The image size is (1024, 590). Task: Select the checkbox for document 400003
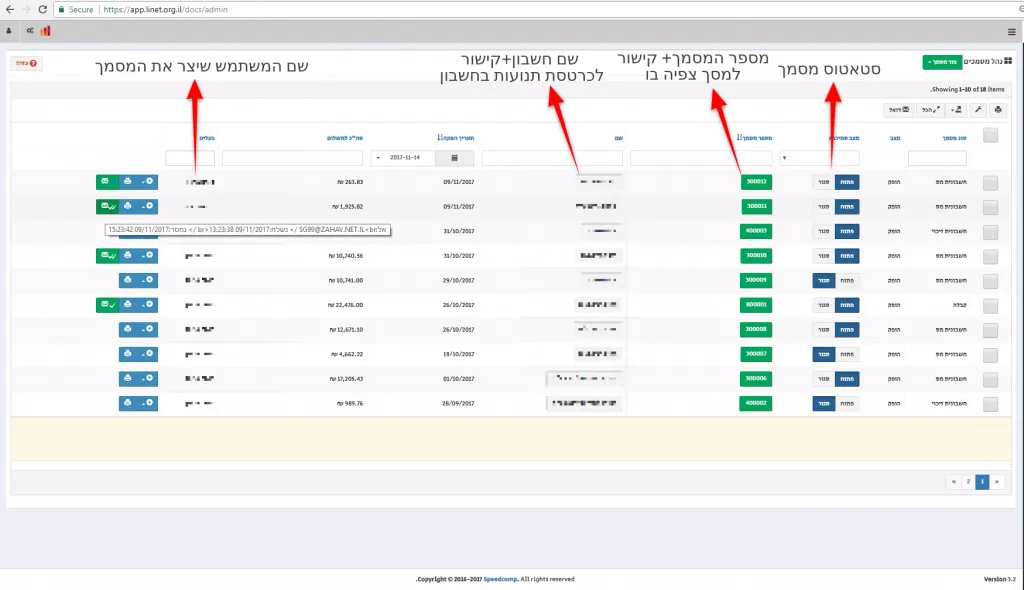coord(990,232)
